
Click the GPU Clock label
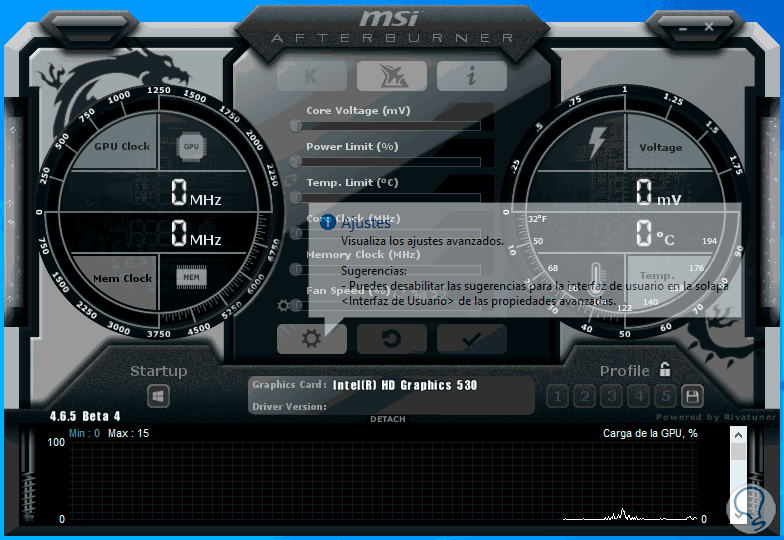122,146
